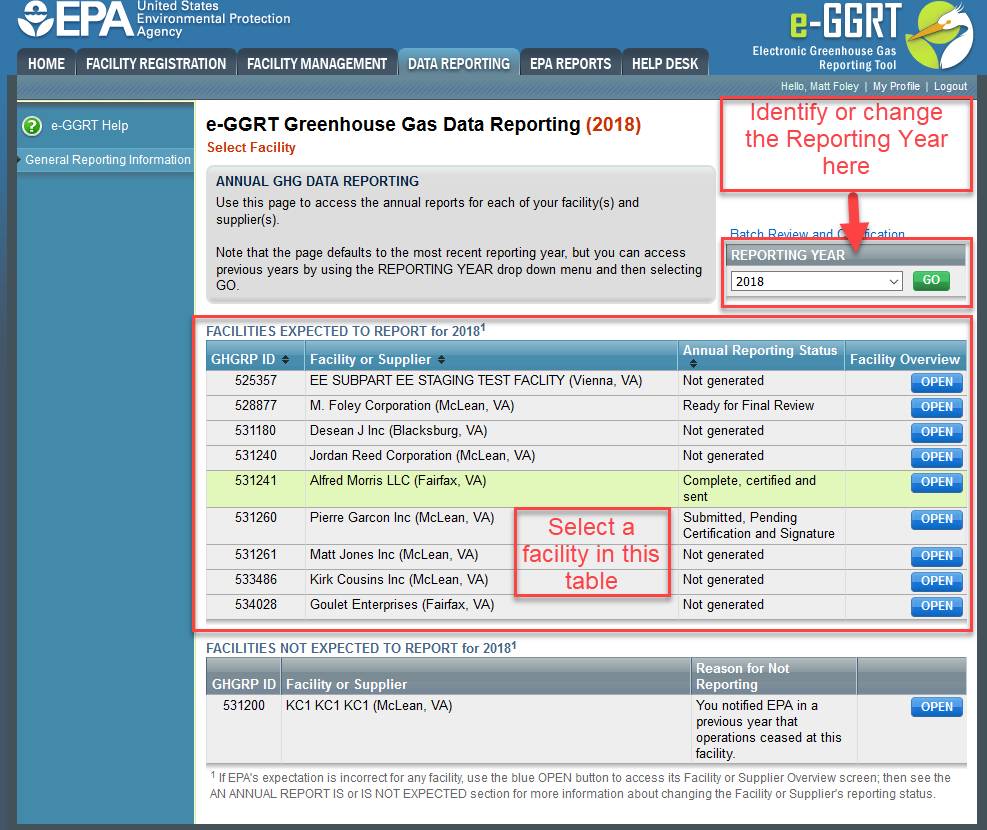Open Alfred Morris LLC facility overview
The image size is (987, 830).
937,482
